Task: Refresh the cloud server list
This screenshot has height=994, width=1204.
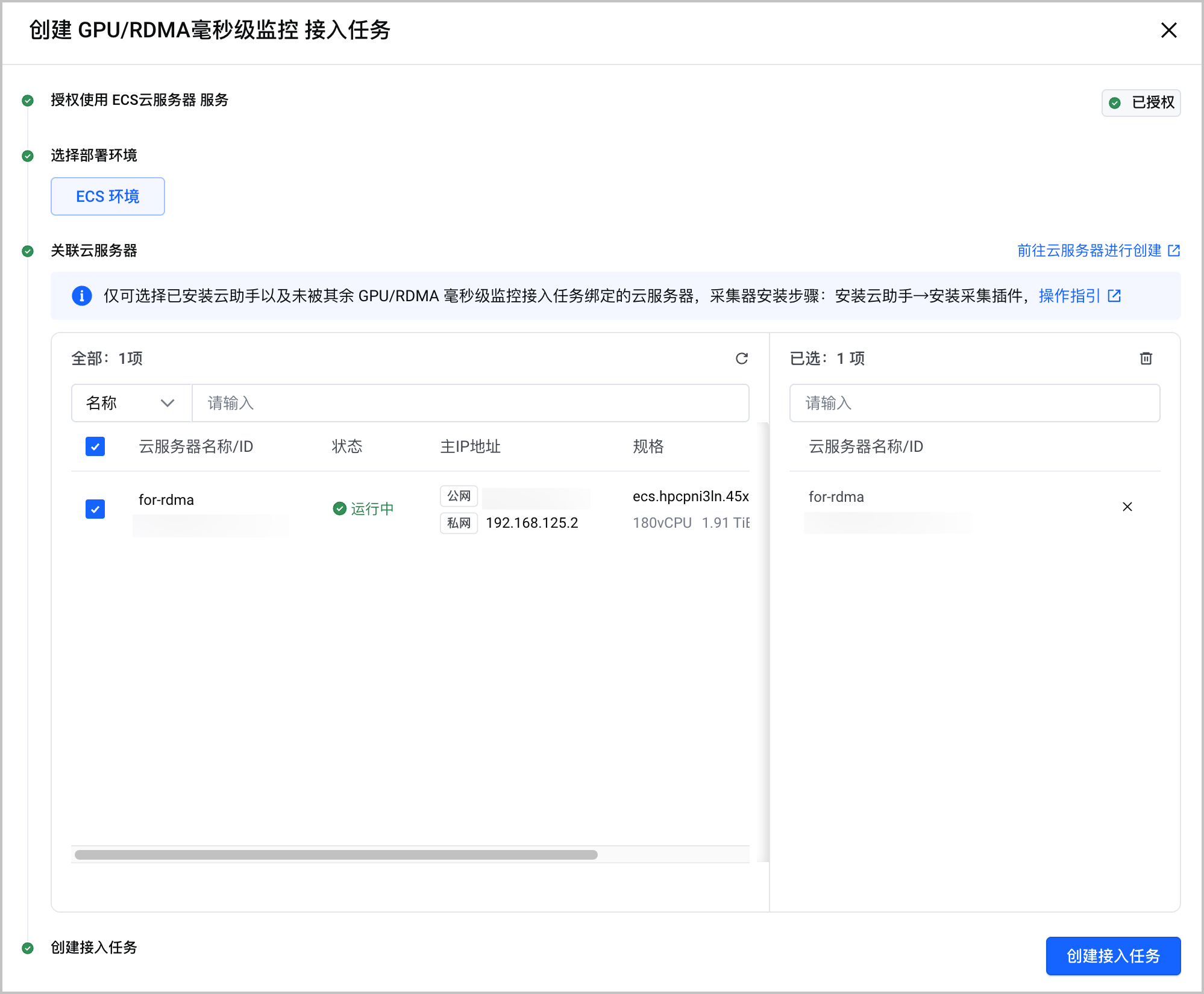Action: coord(742,358)
